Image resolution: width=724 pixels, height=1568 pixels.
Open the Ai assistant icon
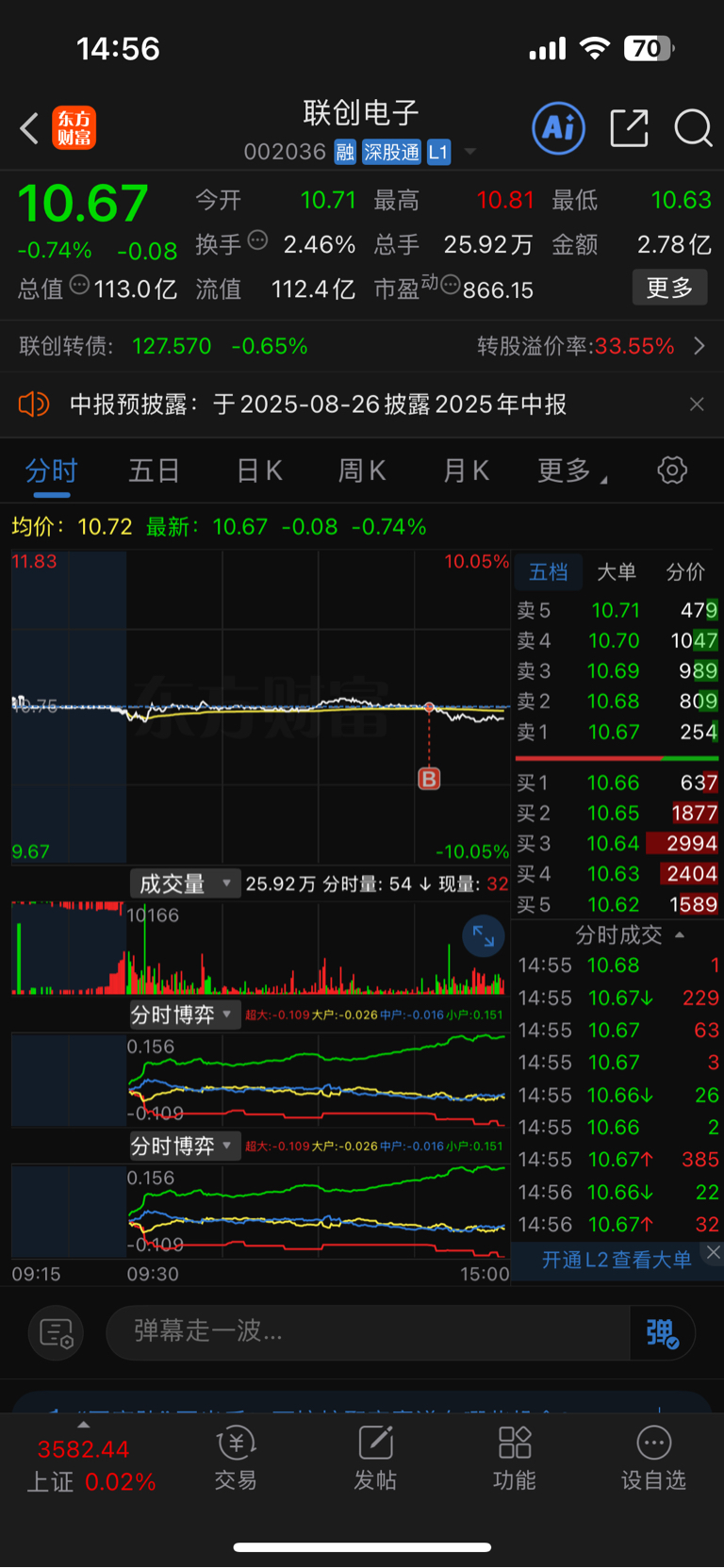pyautogui.click(x=558, y=127)
